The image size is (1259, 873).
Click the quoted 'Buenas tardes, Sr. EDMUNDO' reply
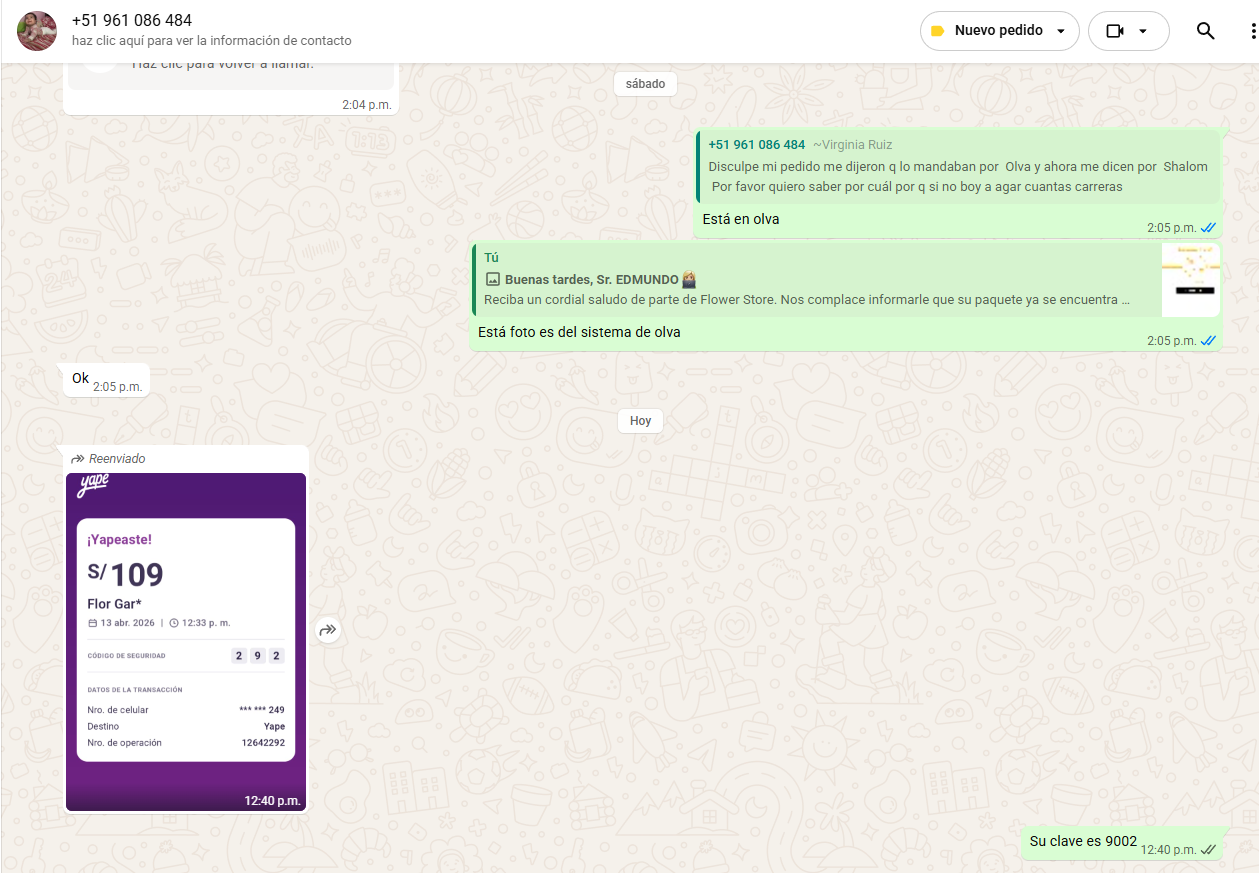click(810, 280)
